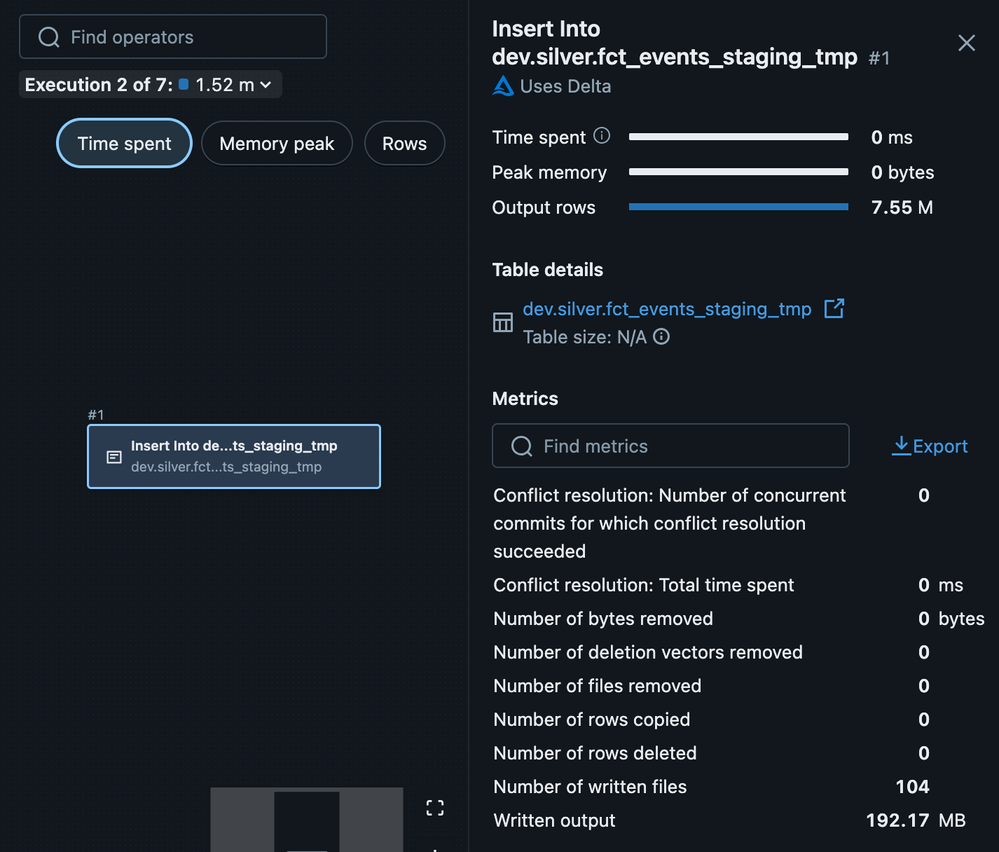
Task: Click the table icon under Table details
Action: point(503,322)
